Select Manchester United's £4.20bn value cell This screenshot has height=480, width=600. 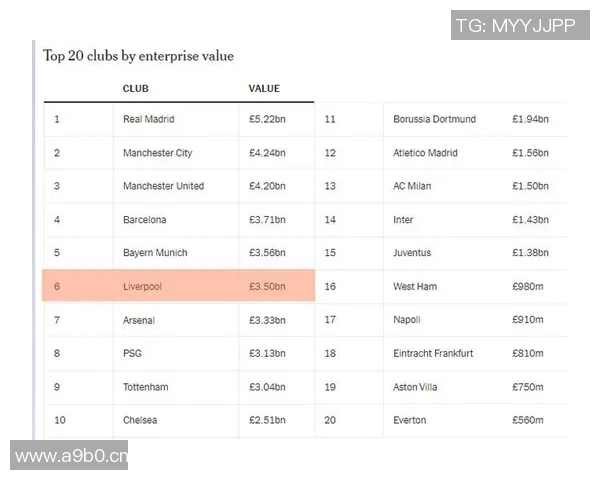267,186
